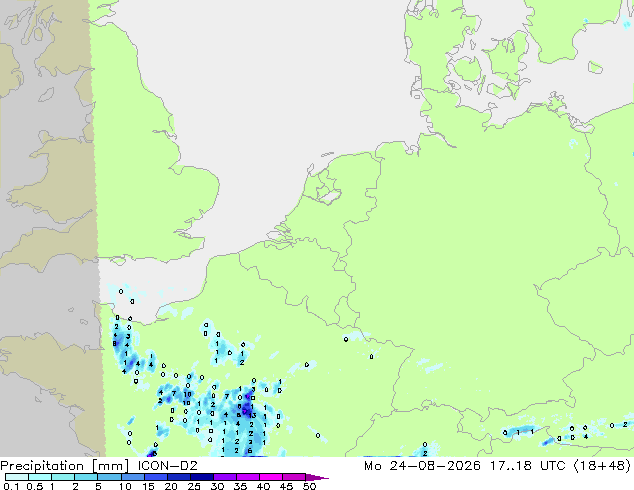The height and width of the screenshot is (490, 634).
Task: Select the 25–30 mm dark navy swatch
Action: (201, 477)
